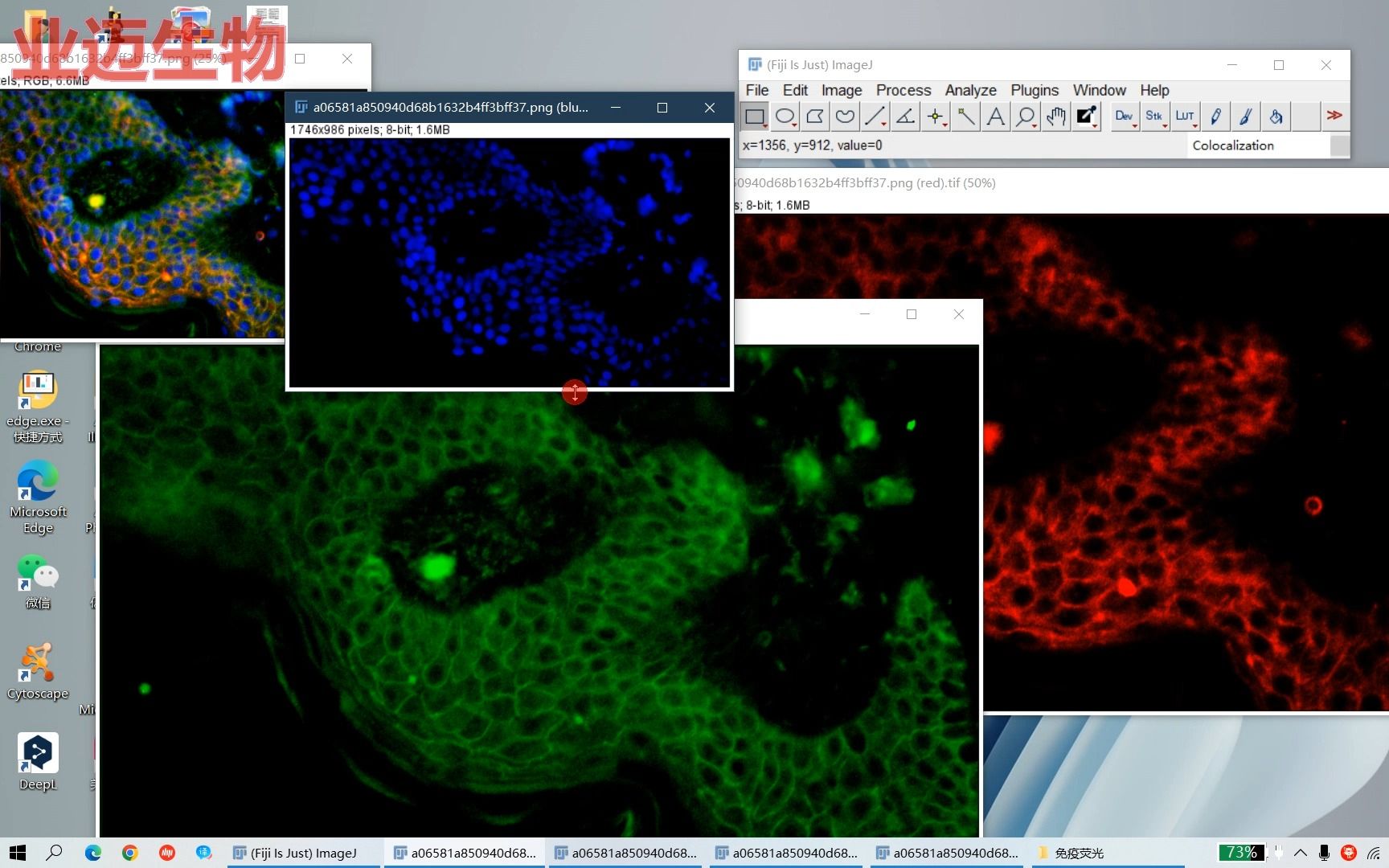The width and height of the screenshot is (1389, 868).
Task: Click the microphone tray icon
Action: [1324, 853]
